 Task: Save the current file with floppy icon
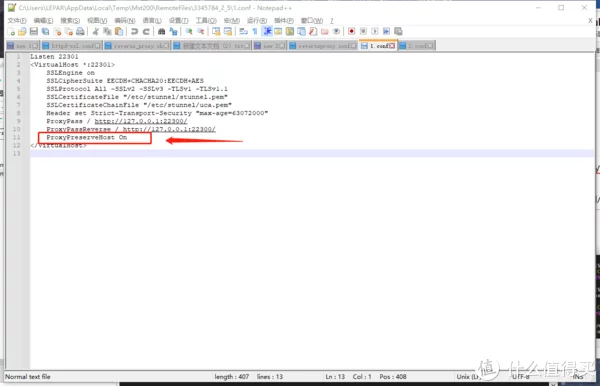pos(34,31)
